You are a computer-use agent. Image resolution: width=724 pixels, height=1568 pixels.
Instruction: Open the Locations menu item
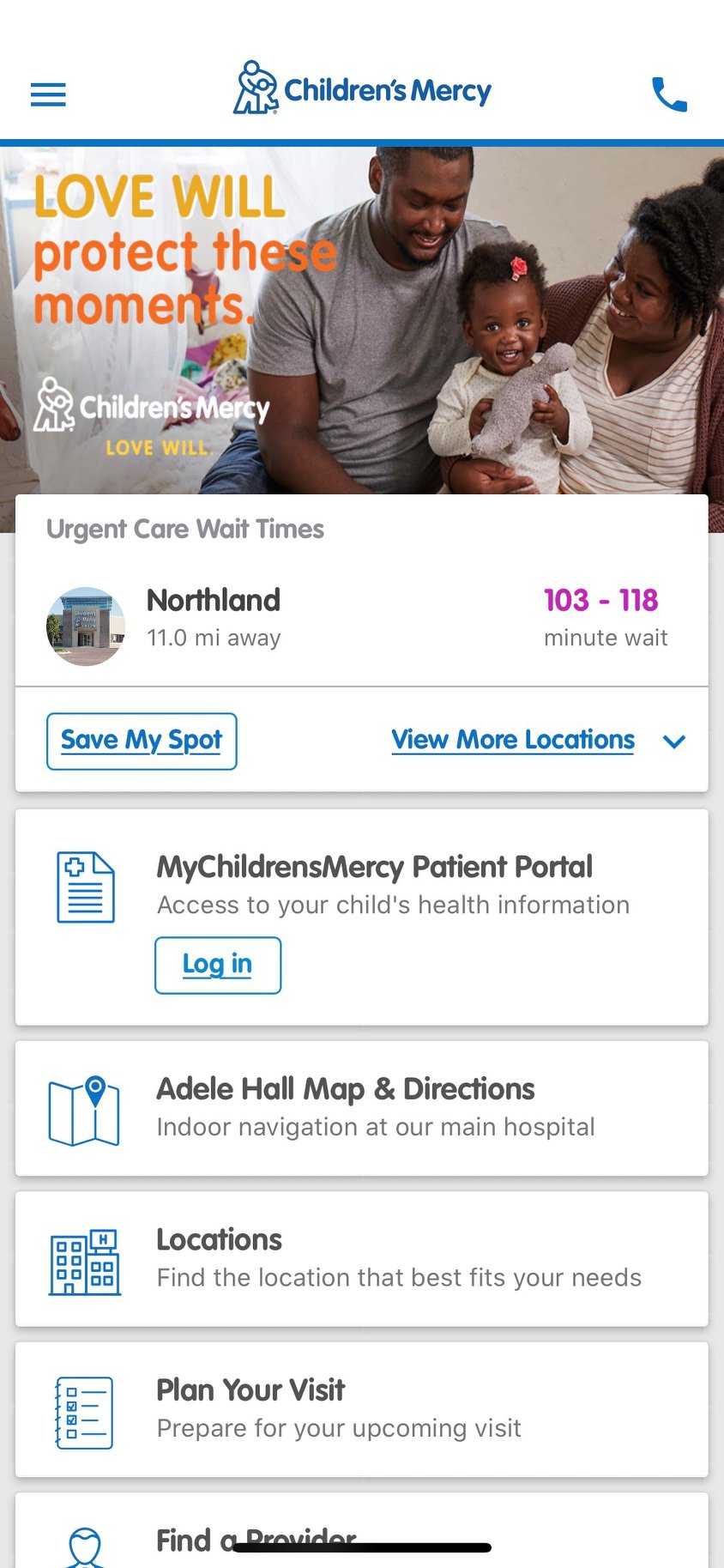pyautogui.click(x=220, y=1240)
